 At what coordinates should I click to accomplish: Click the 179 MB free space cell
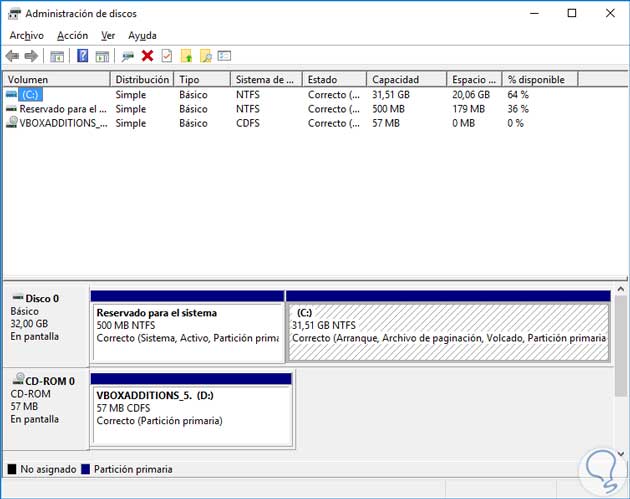click(x=468, y=109)
